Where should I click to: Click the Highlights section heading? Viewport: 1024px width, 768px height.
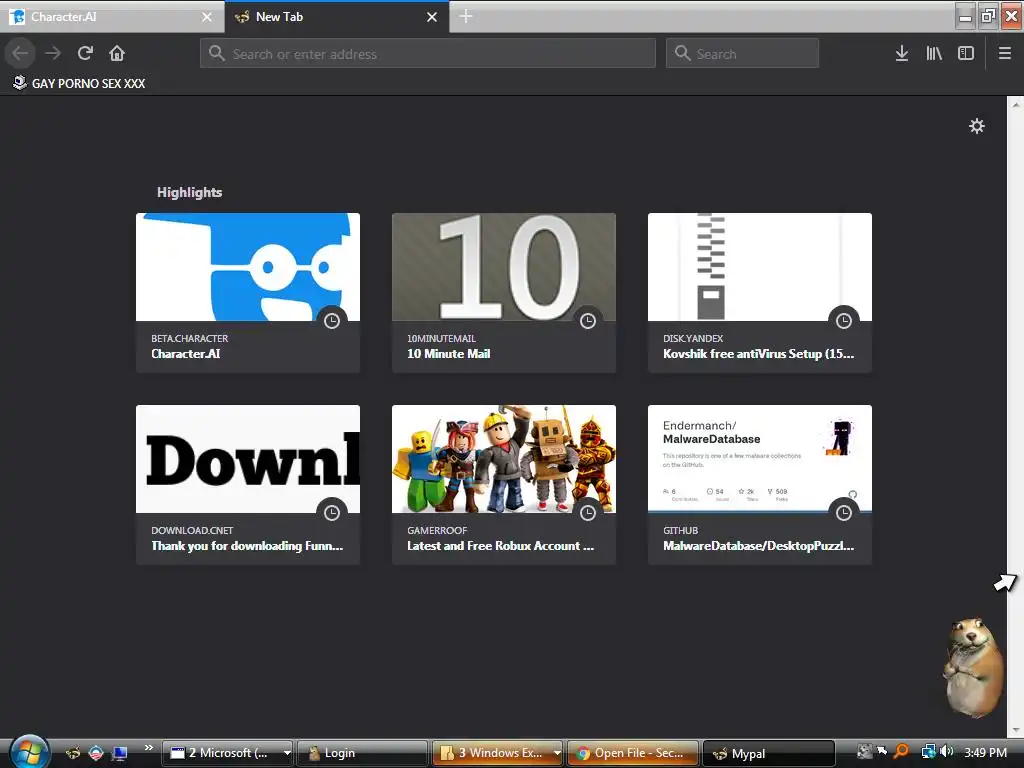point(189,192)
